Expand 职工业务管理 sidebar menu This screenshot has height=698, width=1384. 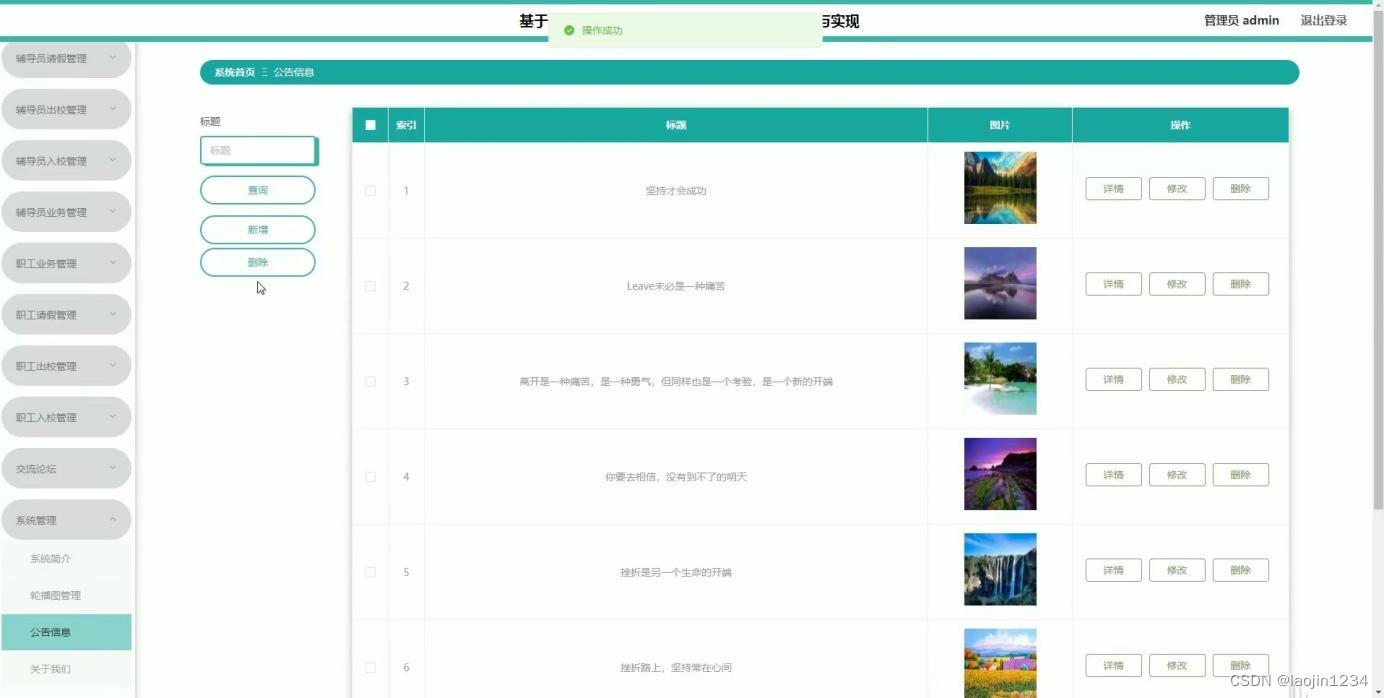pyautogui.click(x=66, y=263)
